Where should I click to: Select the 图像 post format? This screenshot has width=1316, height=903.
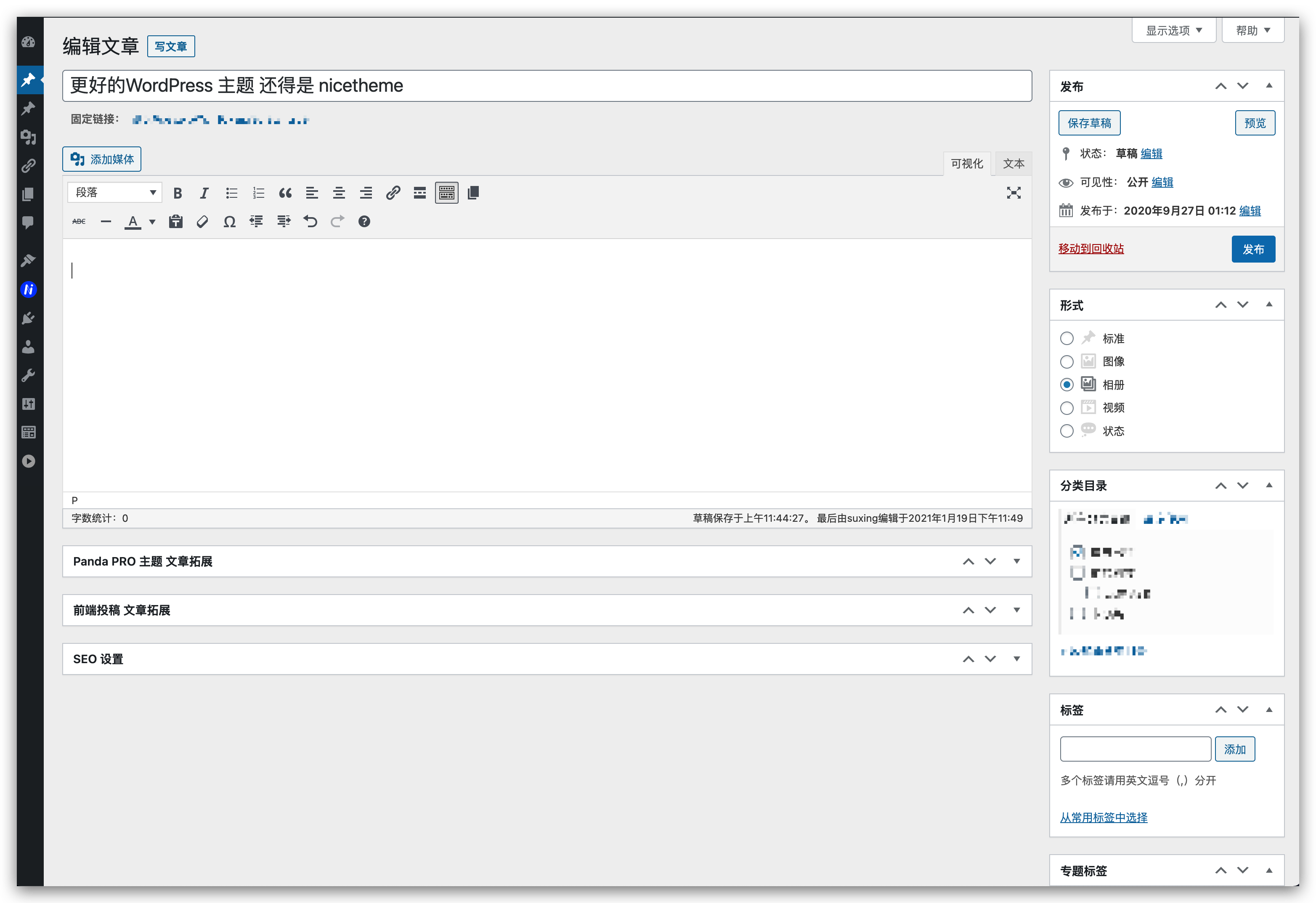point(1066,361)
